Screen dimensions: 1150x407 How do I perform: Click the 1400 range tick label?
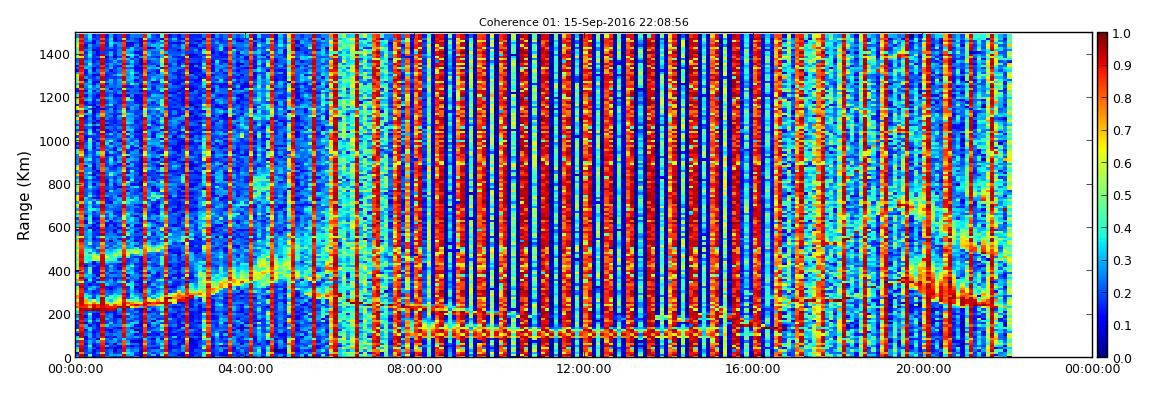point(56,54)
